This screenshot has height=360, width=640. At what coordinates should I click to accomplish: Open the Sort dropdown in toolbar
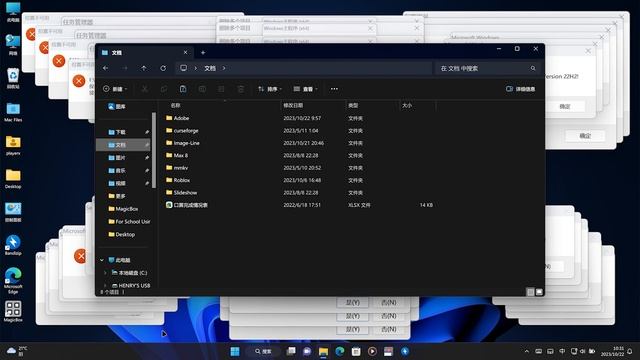coord(270,89)
